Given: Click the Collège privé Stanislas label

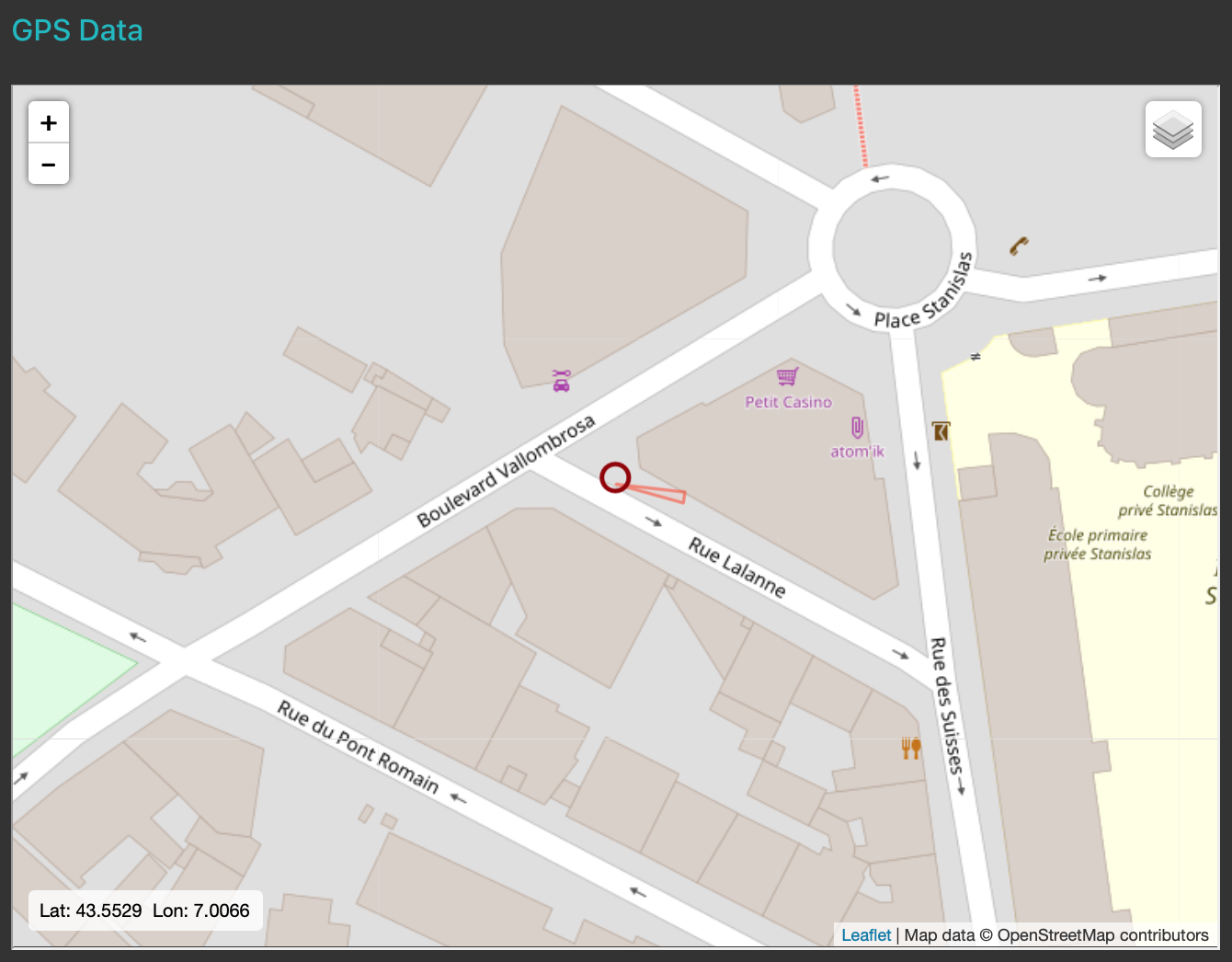Looking at the screenshot, I should (x=1168, y=500).
